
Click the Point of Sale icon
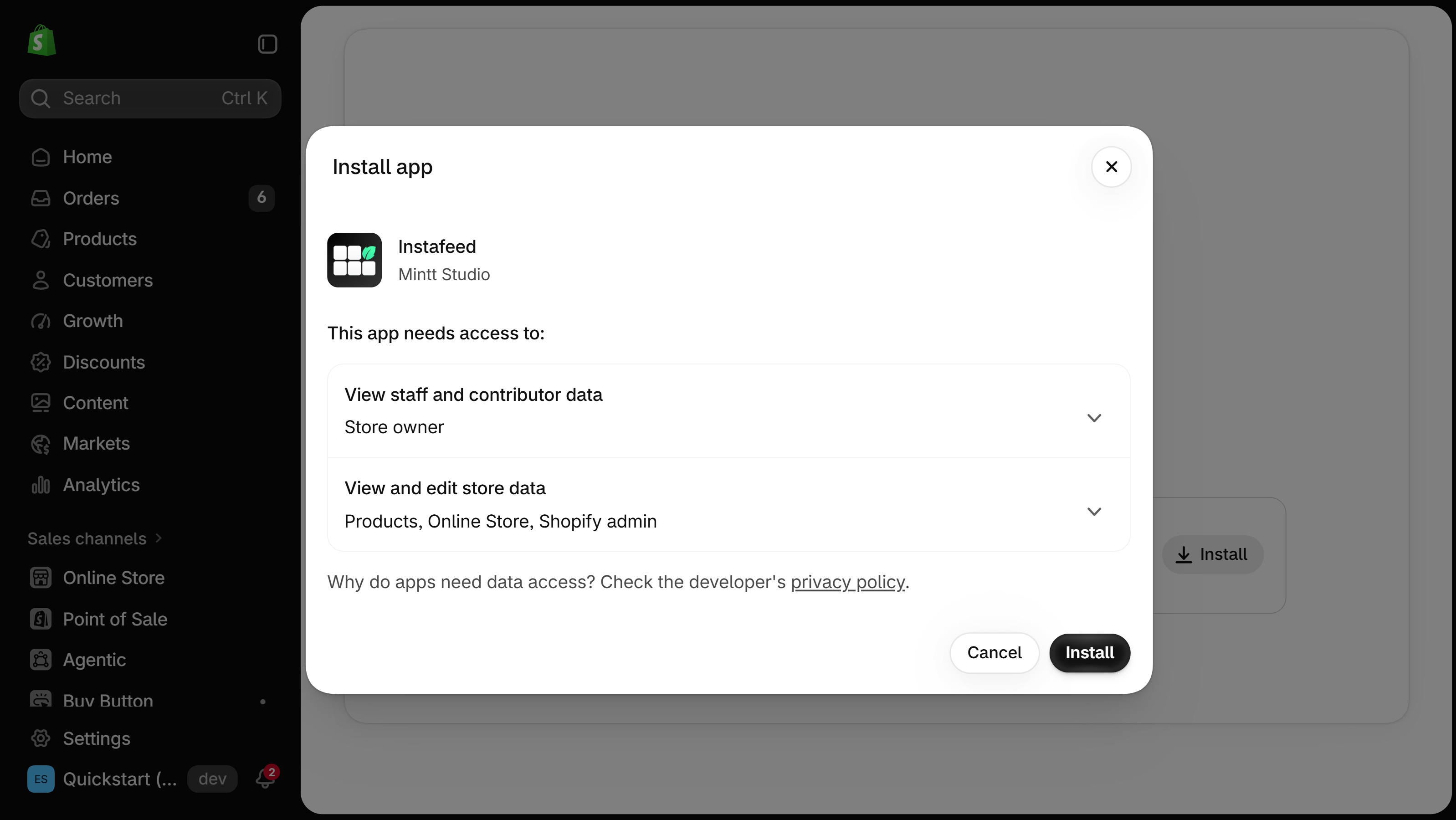point(41,619)
